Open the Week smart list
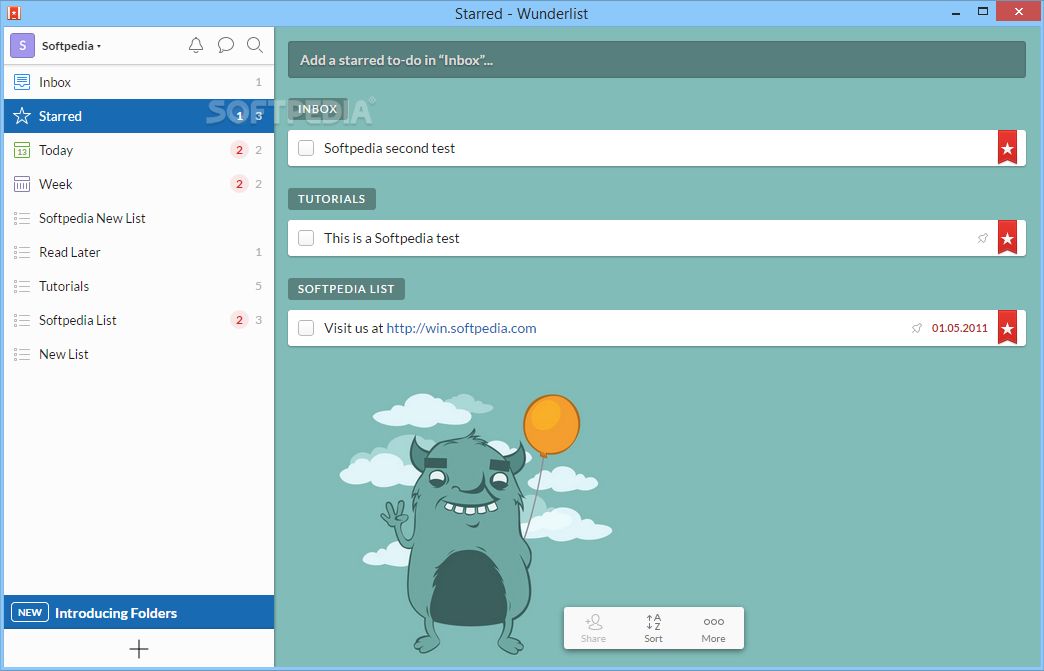The image size is (1044, 671). (138, 184)
